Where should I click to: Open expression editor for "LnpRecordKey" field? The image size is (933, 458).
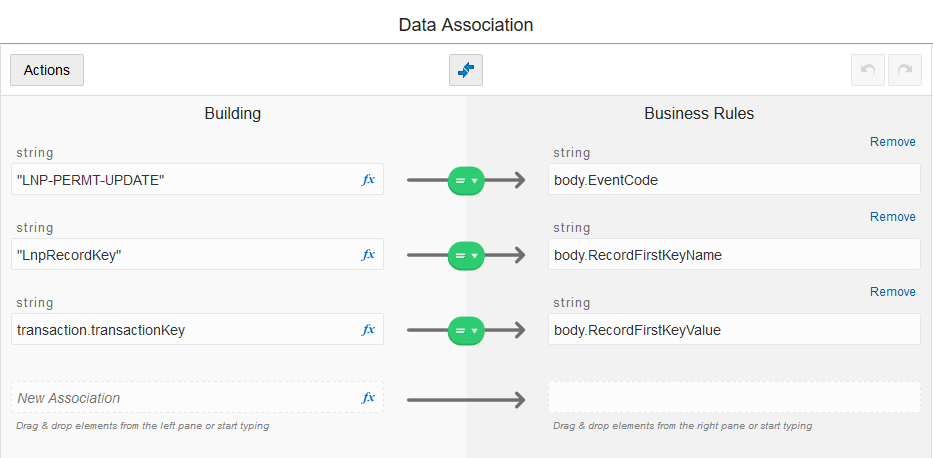point(368,255)
